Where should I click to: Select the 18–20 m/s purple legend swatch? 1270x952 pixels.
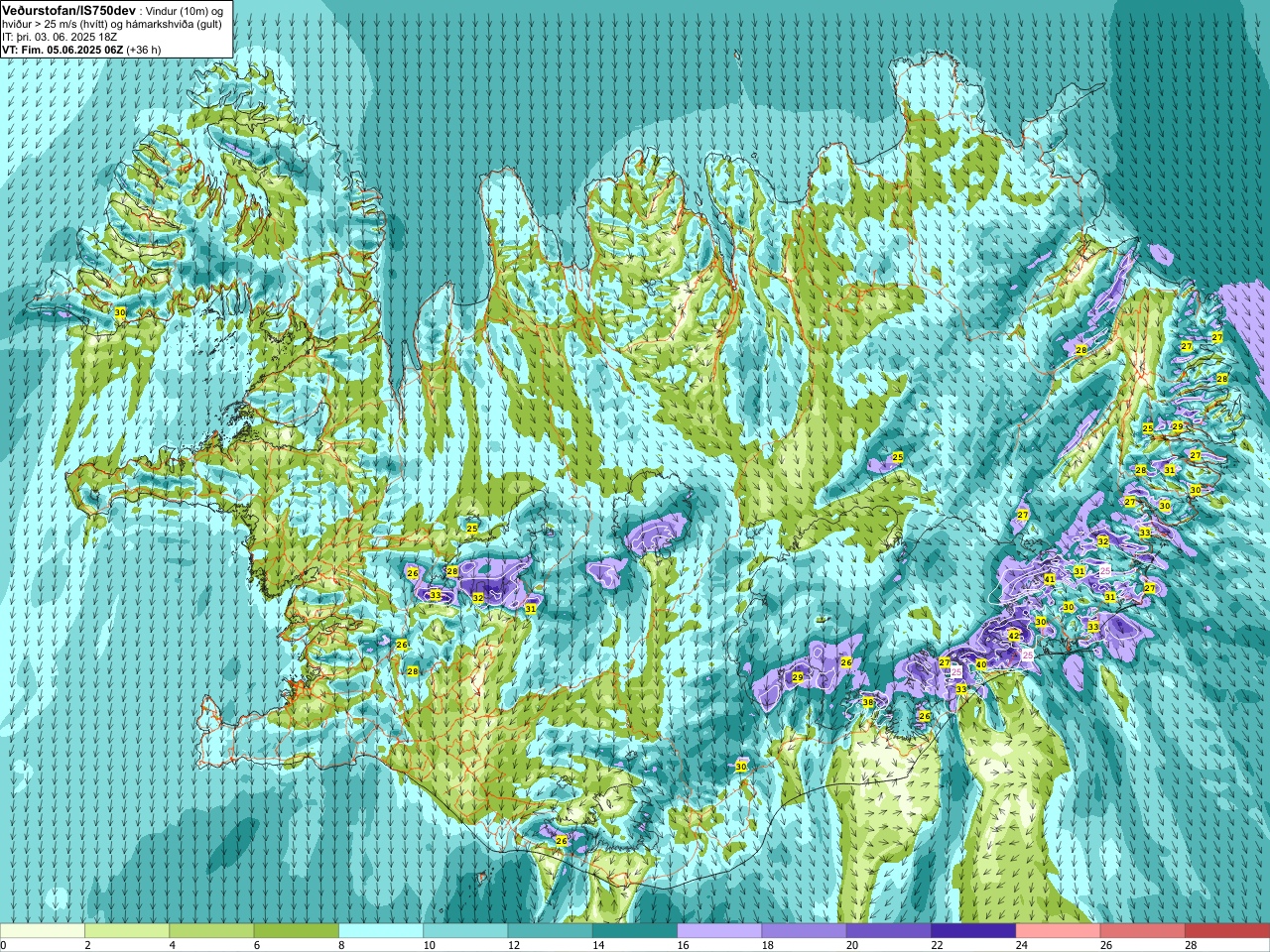[x=805, y=931]
